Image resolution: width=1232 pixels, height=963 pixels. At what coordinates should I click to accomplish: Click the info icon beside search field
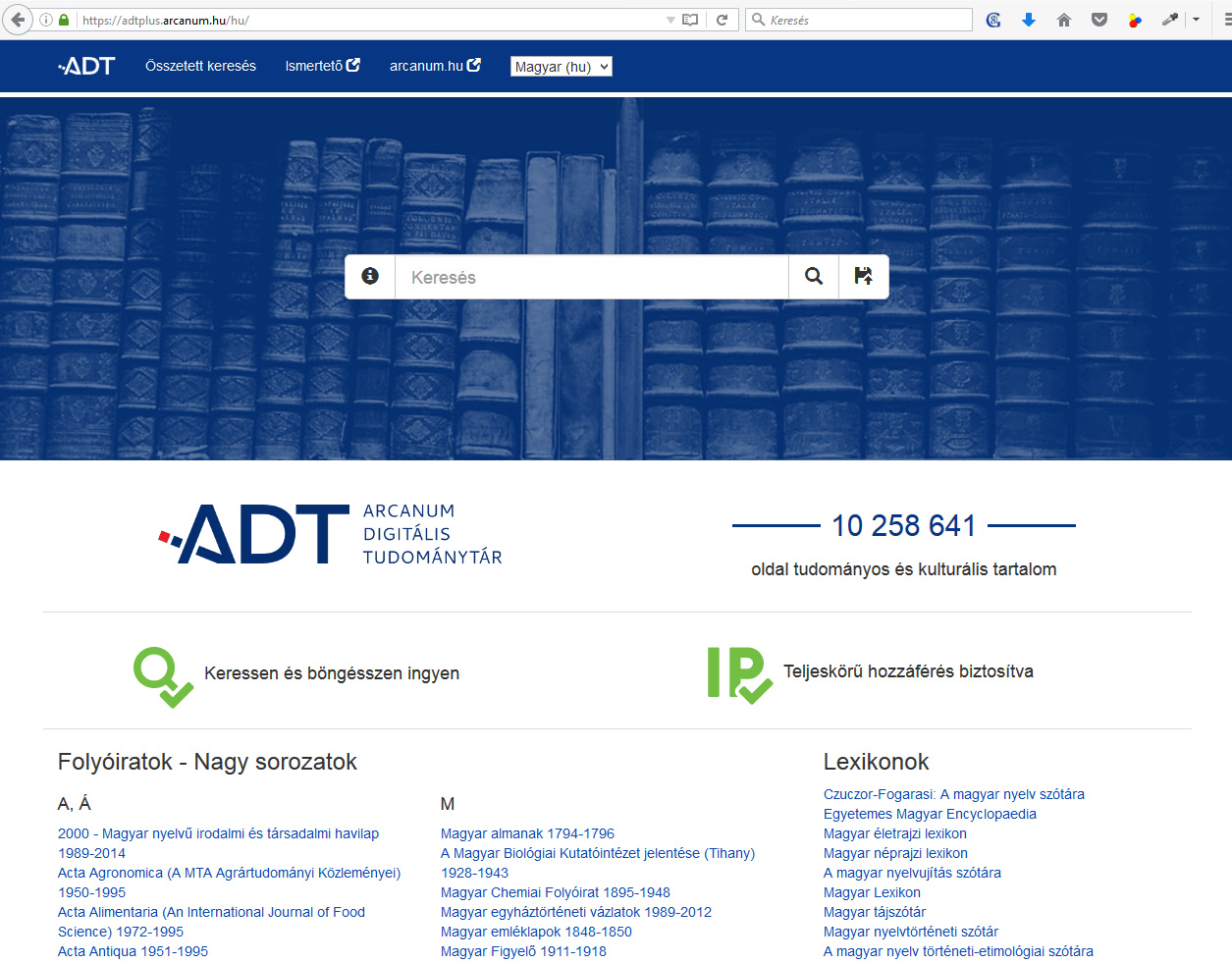pos(370,277)
